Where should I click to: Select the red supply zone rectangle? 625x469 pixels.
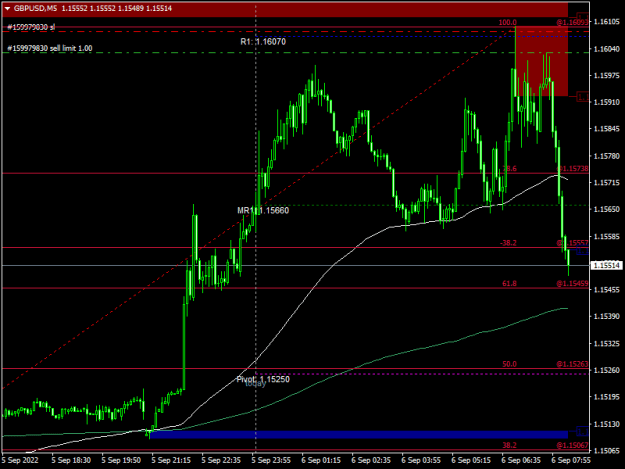click(x=542, y=61)
